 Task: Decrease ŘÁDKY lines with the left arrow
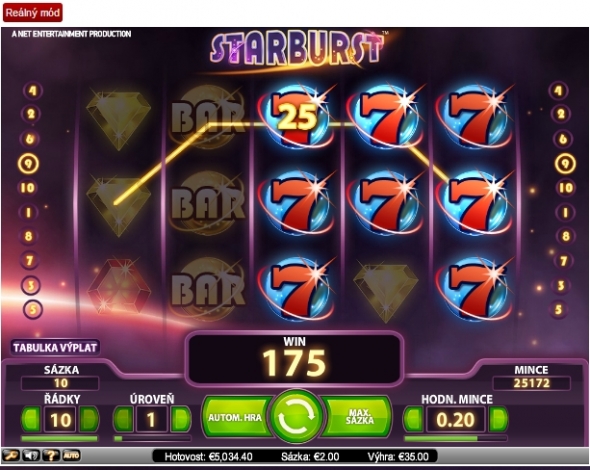[x=32, y=419]
